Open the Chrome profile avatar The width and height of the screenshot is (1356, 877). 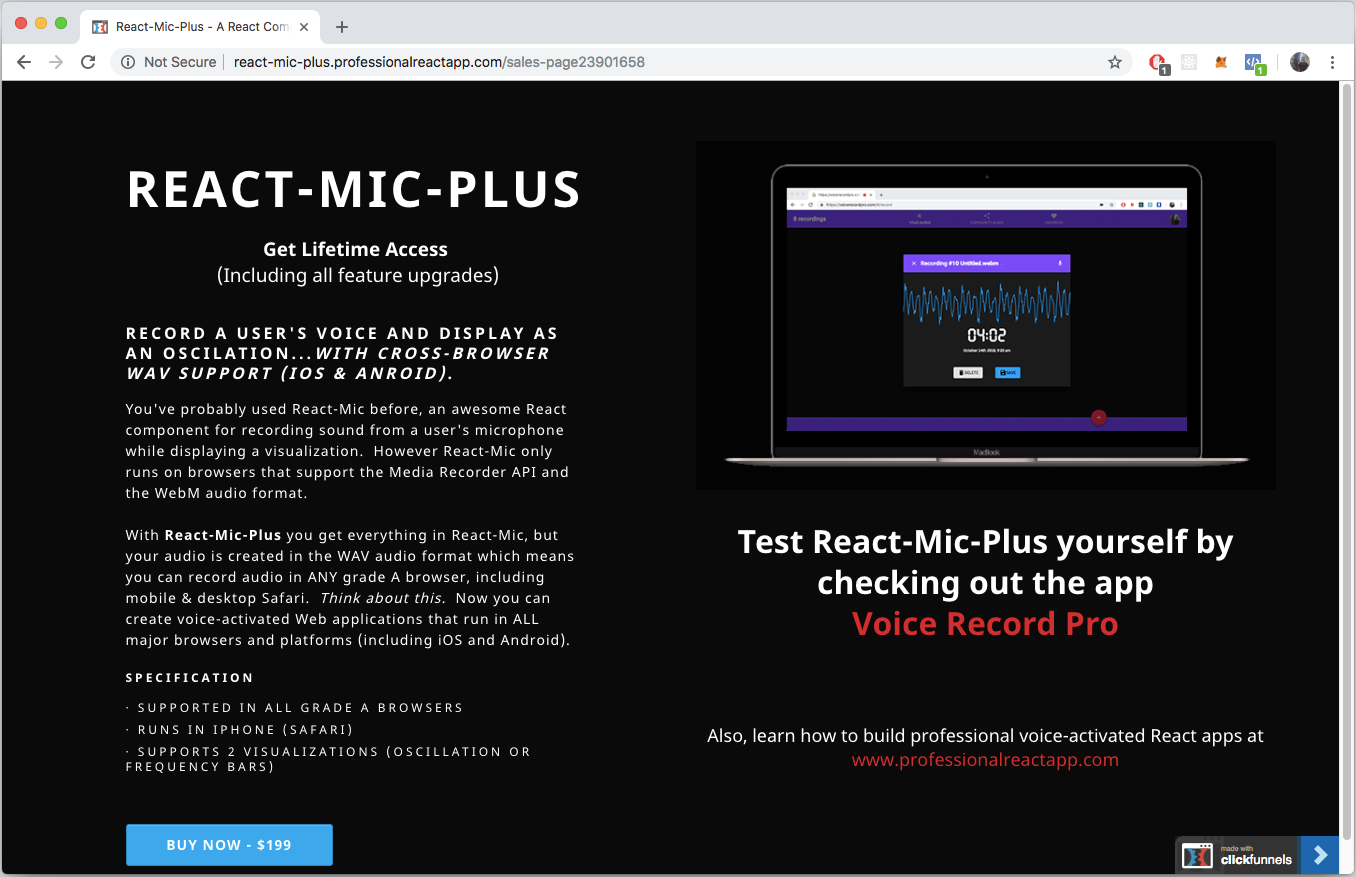1300,62
